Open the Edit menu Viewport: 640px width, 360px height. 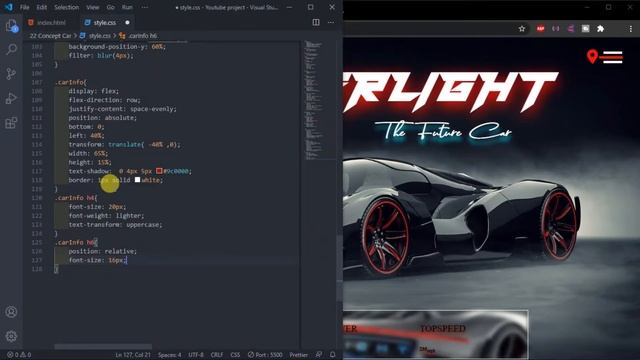[x=42, y=7]
